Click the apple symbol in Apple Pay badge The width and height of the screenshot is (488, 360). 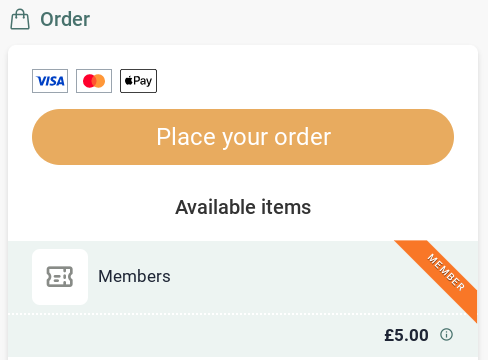point(129,80)
